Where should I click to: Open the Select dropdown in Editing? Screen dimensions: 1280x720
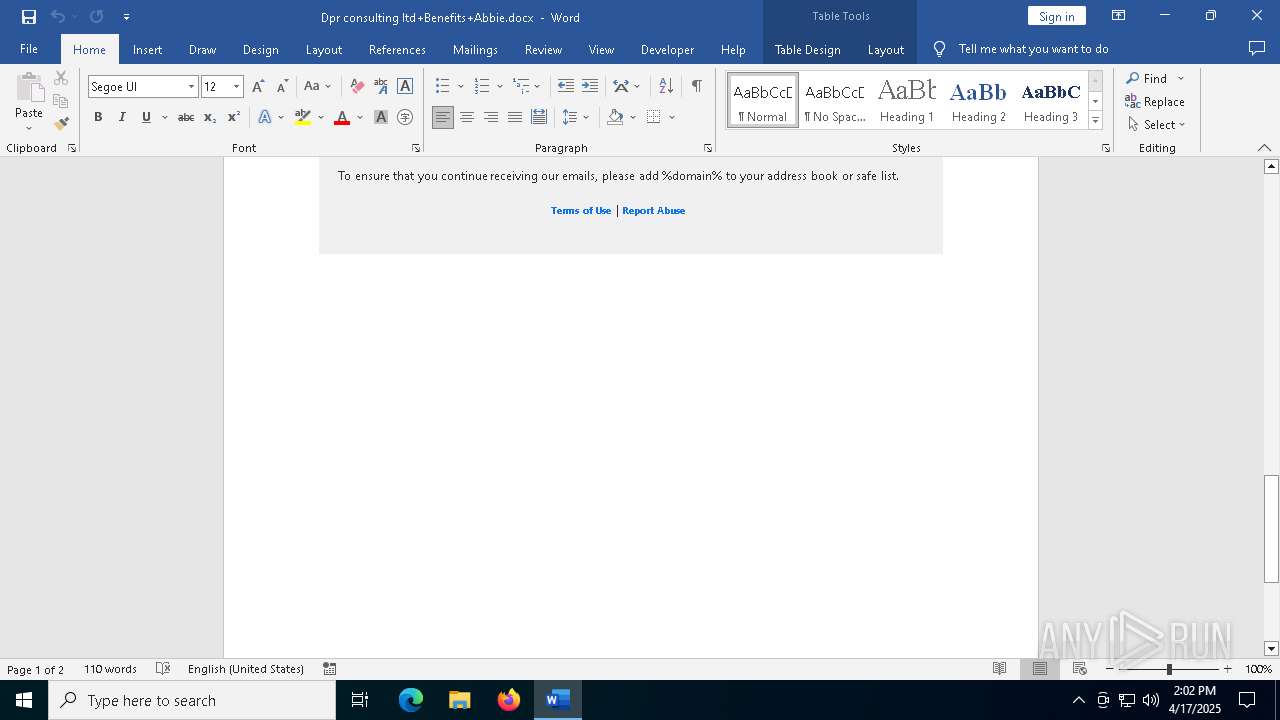(x=1156, y=125)
